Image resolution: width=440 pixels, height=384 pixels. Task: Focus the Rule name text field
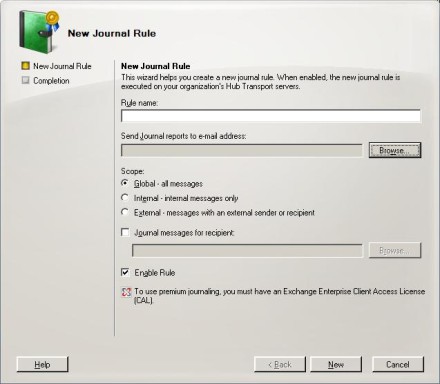point(271,116)
